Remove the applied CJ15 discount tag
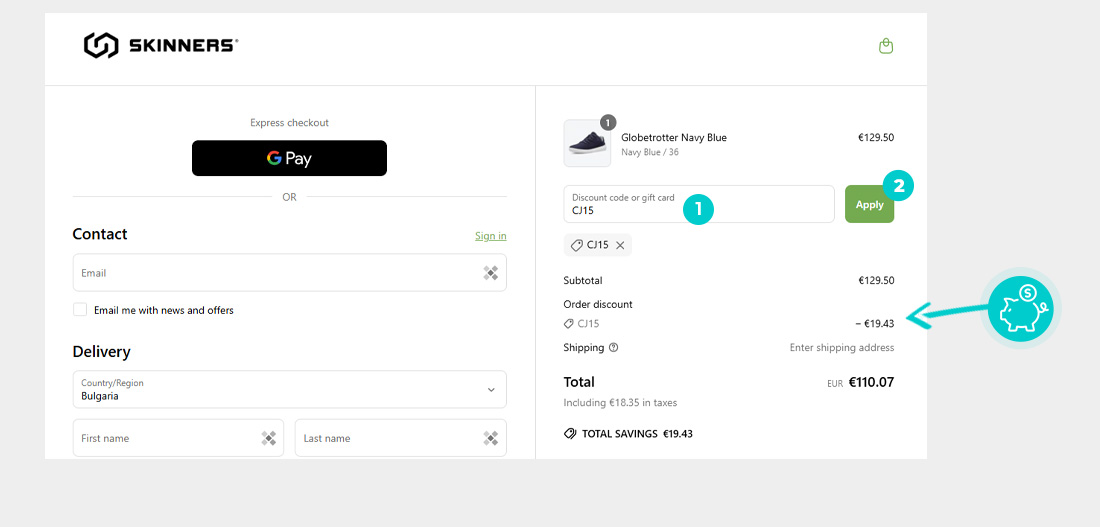The height and width of the screenshot is (527, 1100). coord(620,245)
